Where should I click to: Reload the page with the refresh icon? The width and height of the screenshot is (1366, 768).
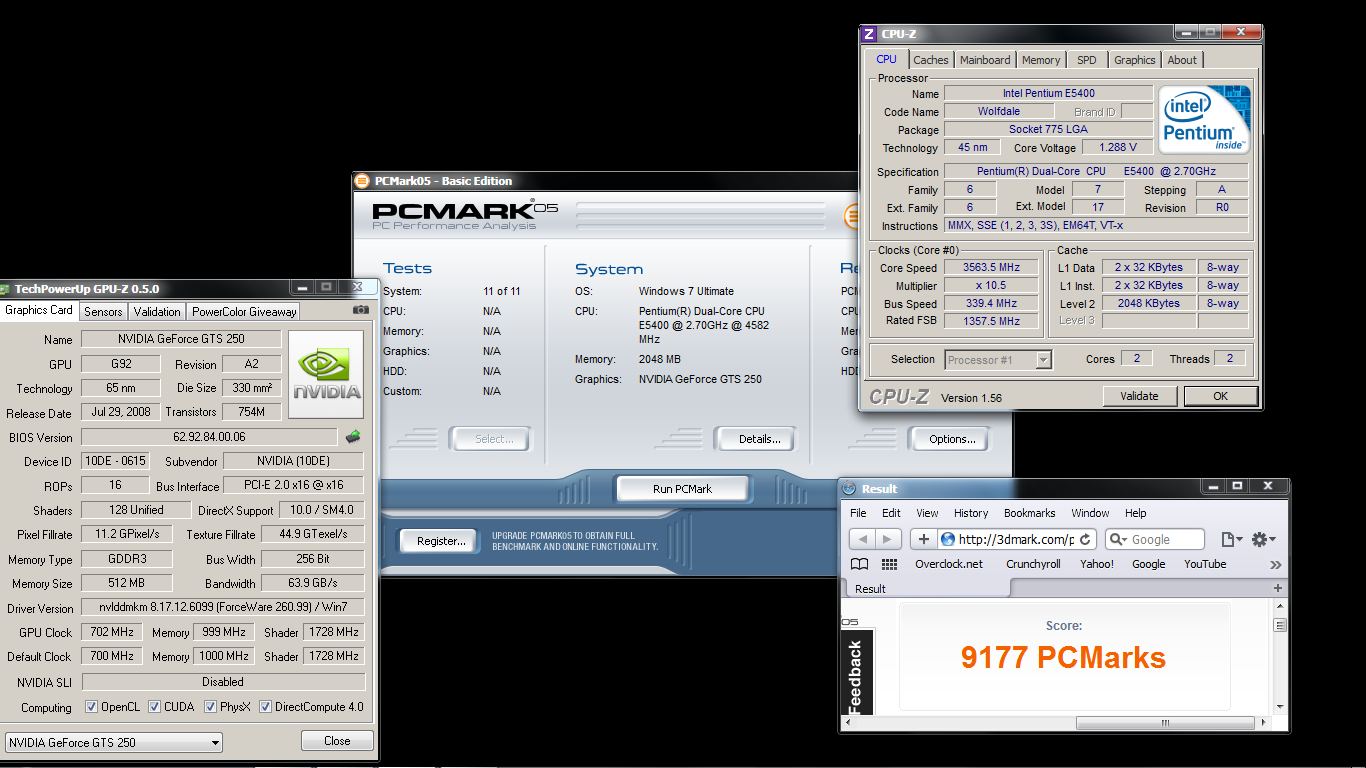[1087, 539]
